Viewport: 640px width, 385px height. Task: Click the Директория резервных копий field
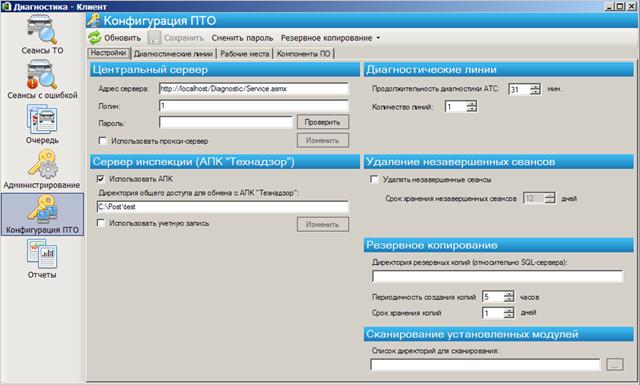498,276
